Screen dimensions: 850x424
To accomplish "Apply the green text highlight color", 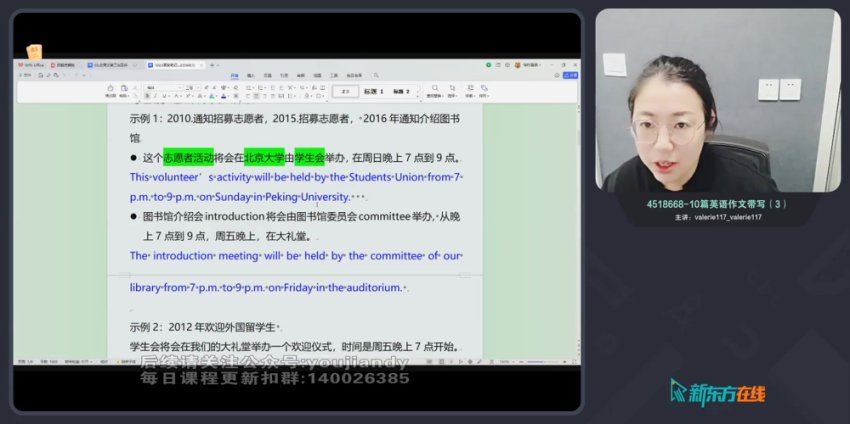I will tap(211, 95).
